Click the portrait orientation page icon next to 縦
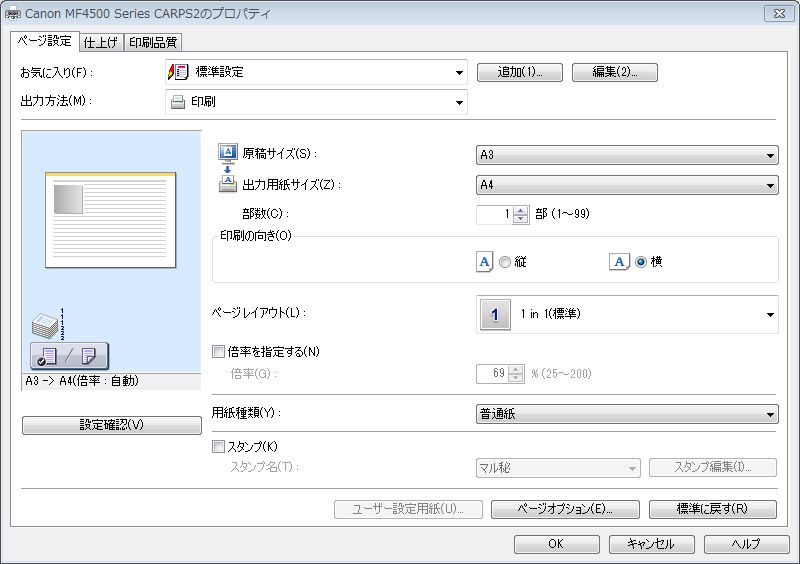Image resolution: width=800 pixels, height=564 pixels. [484, 262]
